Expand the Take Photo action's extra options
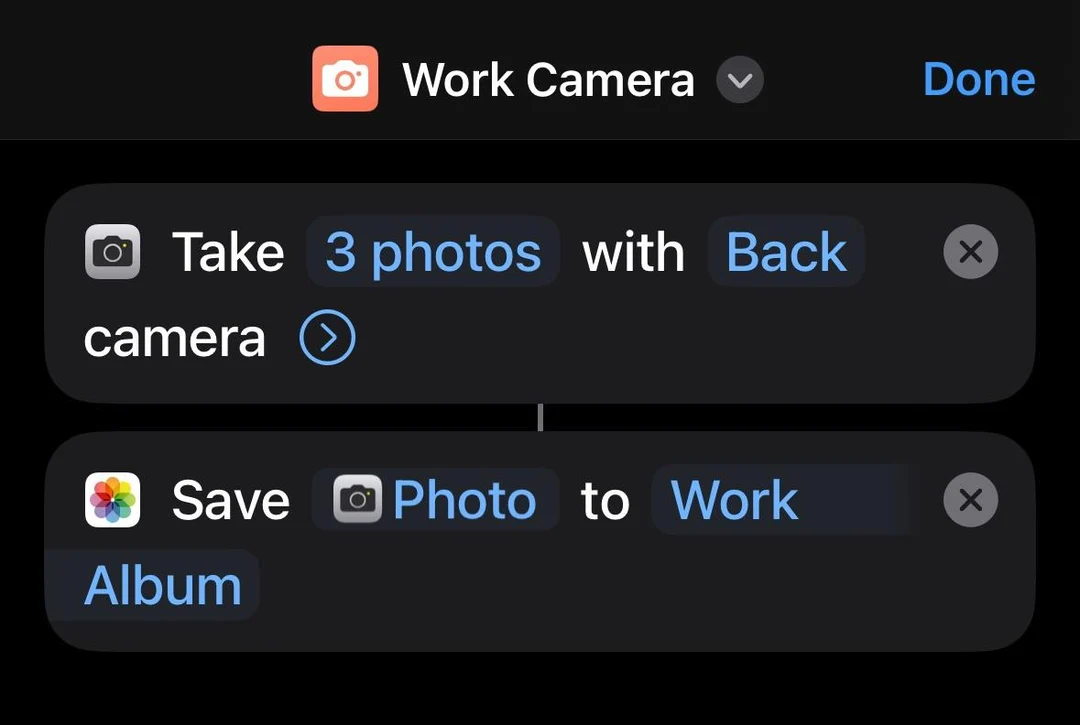The height and width of the screenshot is (725, 1080). click(326, 337)
